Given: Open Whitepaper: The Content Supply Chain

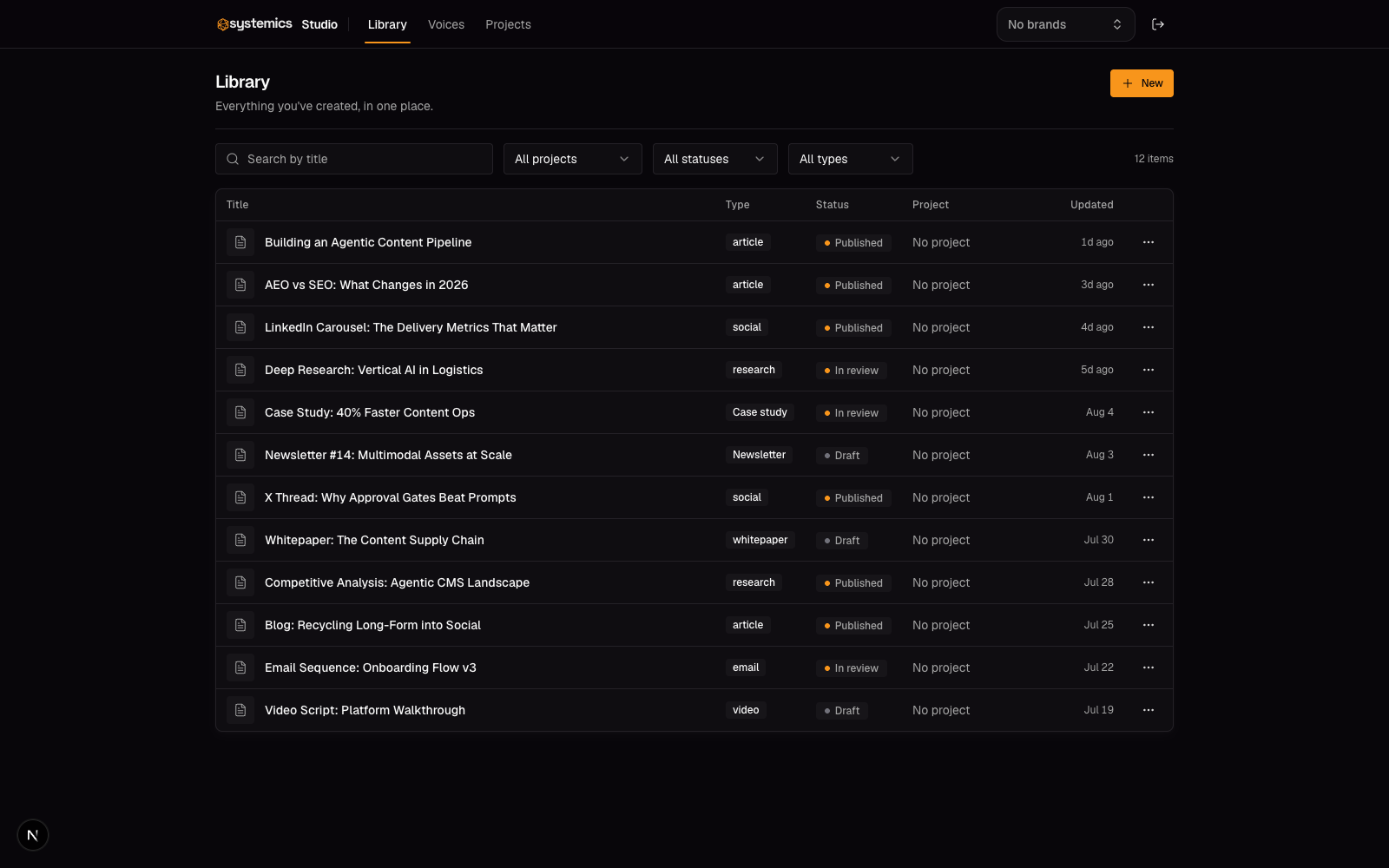Looking at the screenshot, I should pos(374,540).
